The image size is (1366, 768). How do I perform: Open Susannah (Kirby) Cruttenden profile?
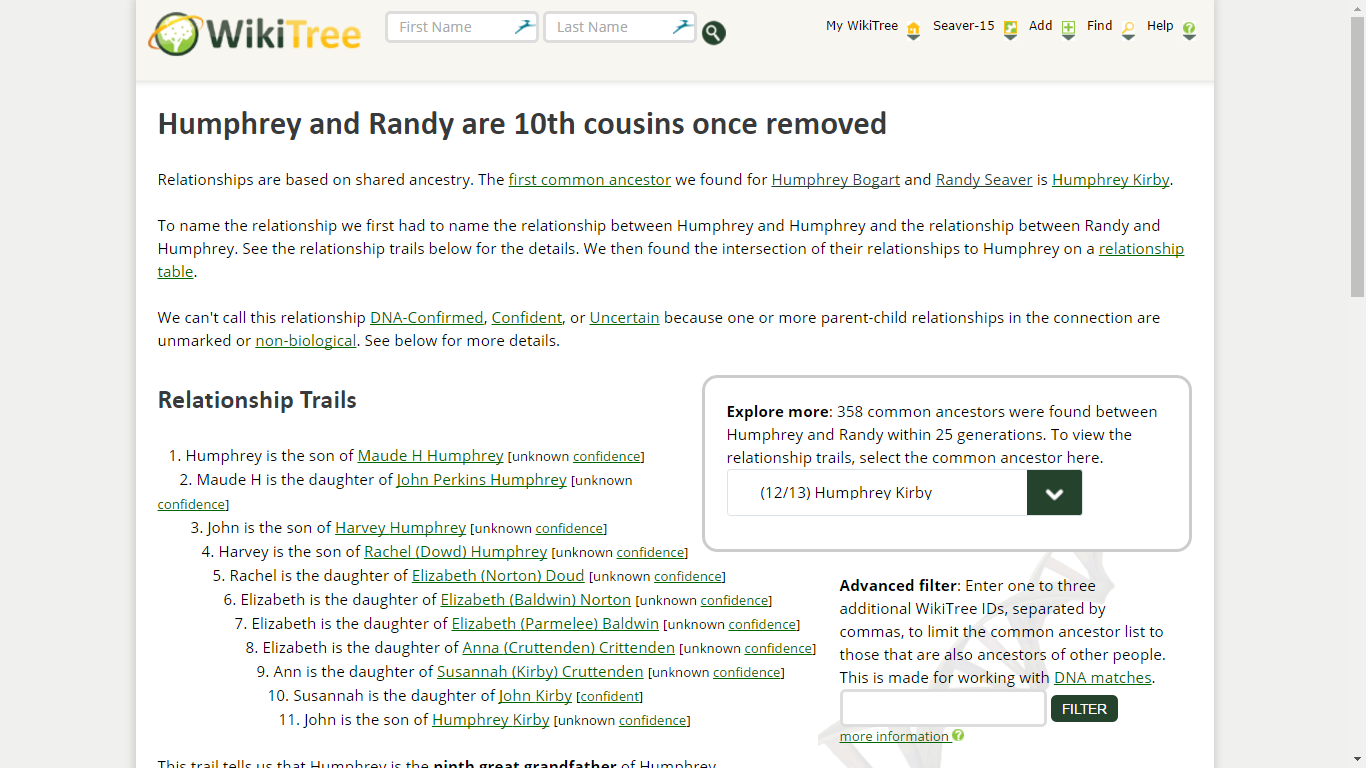tap(540, 672)
